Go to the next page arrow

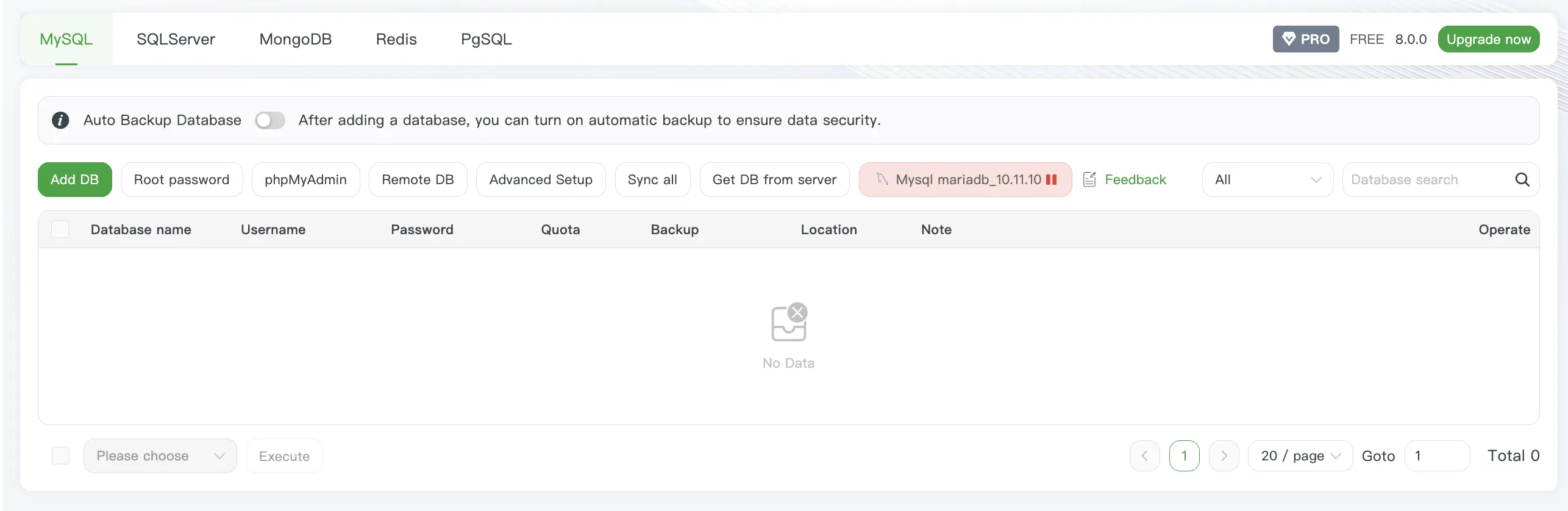[x=1224, y=456]
